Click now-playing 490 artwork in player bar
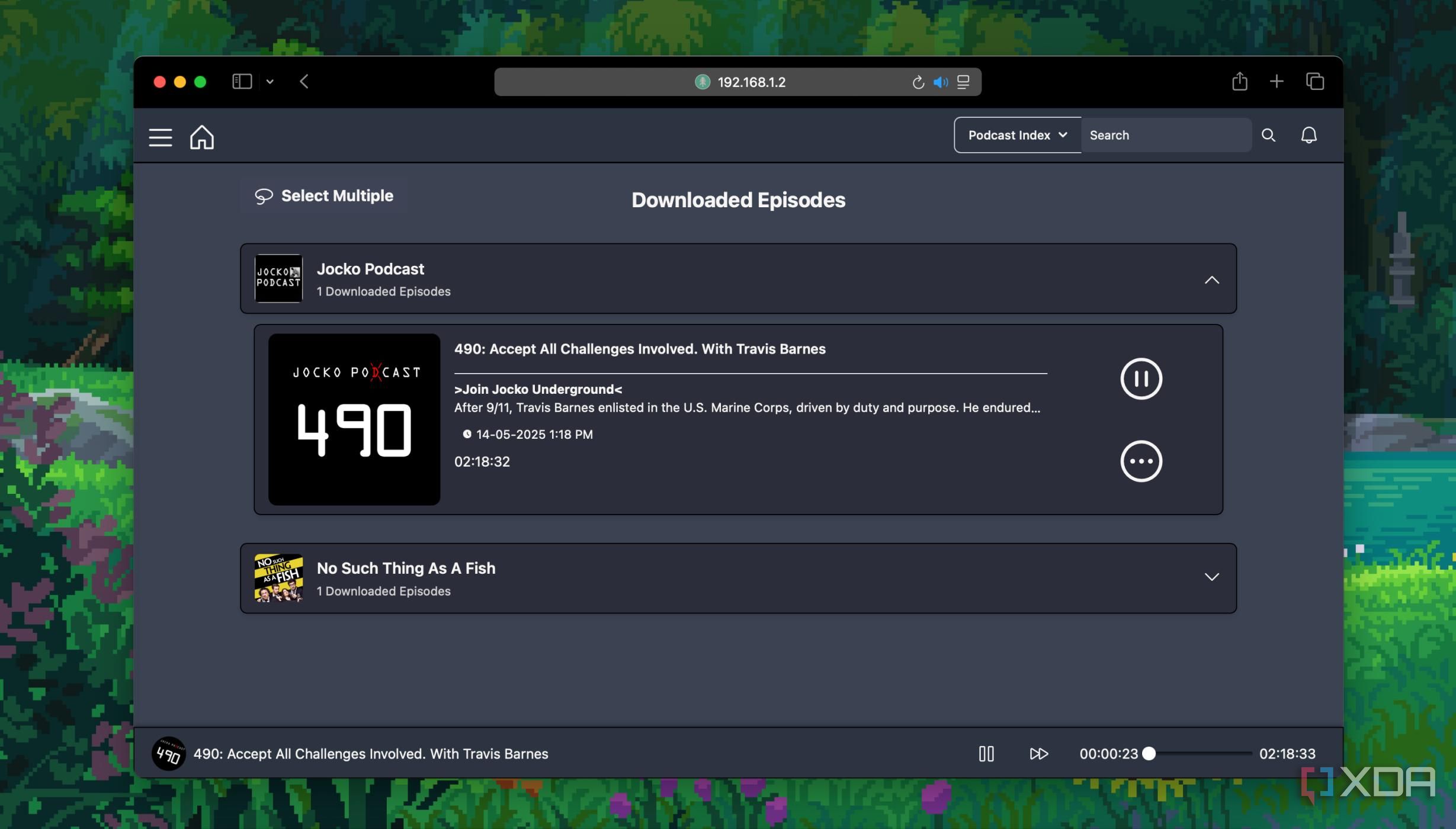This screenshot has width=1456, height=829. pos(168,753)
